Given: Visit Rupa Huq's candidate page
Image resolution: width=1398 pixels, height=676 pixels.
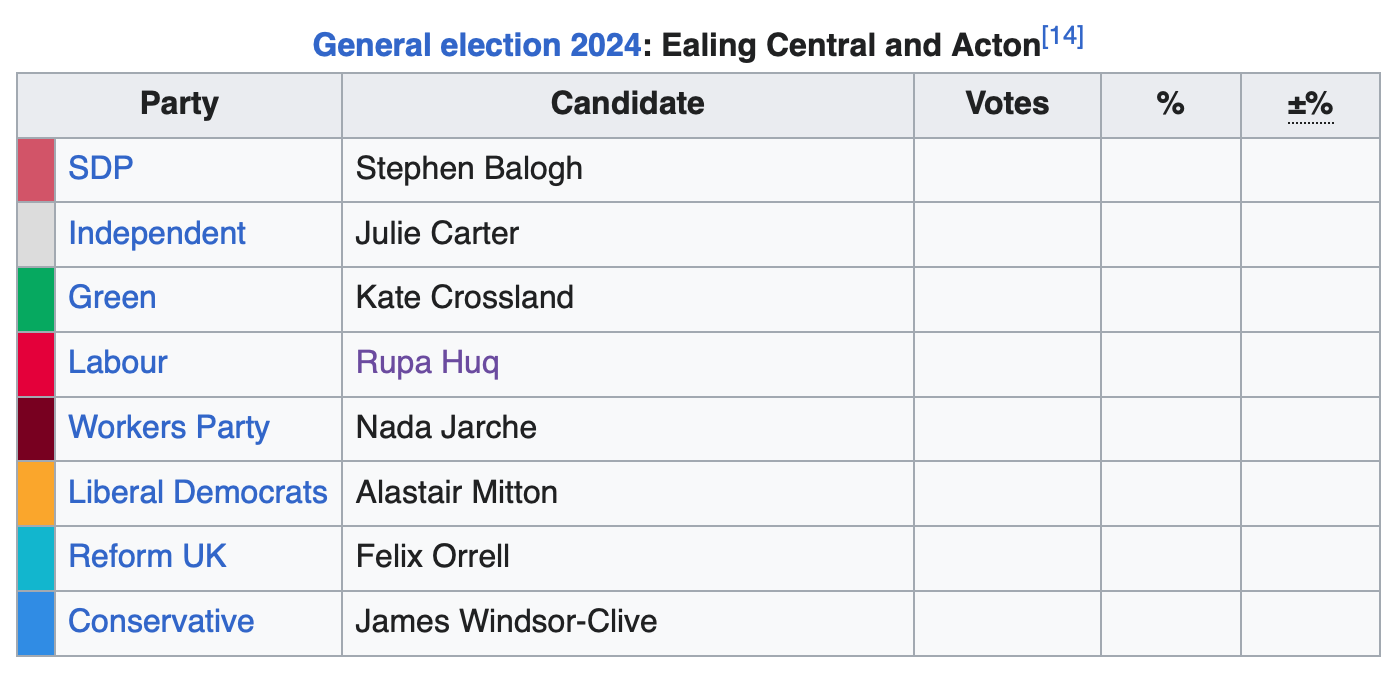Looking at the screenshot, I should 427,362.
